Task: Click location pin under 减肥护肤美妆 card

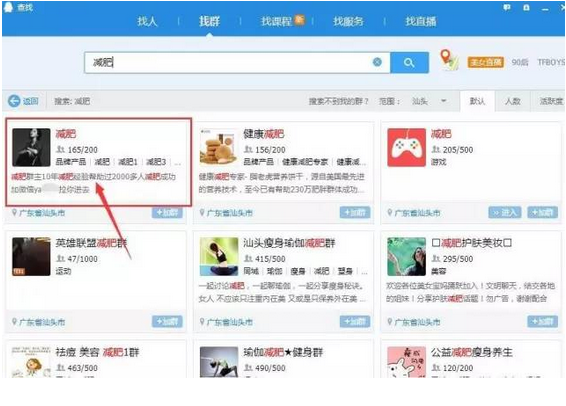Action: 390,322
